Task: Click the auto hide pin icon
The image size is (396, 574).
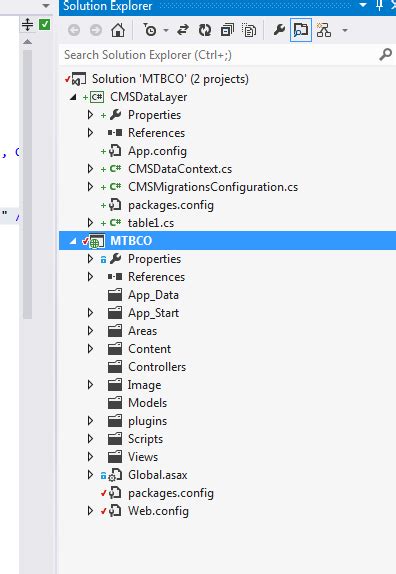Action: point(380,5)
